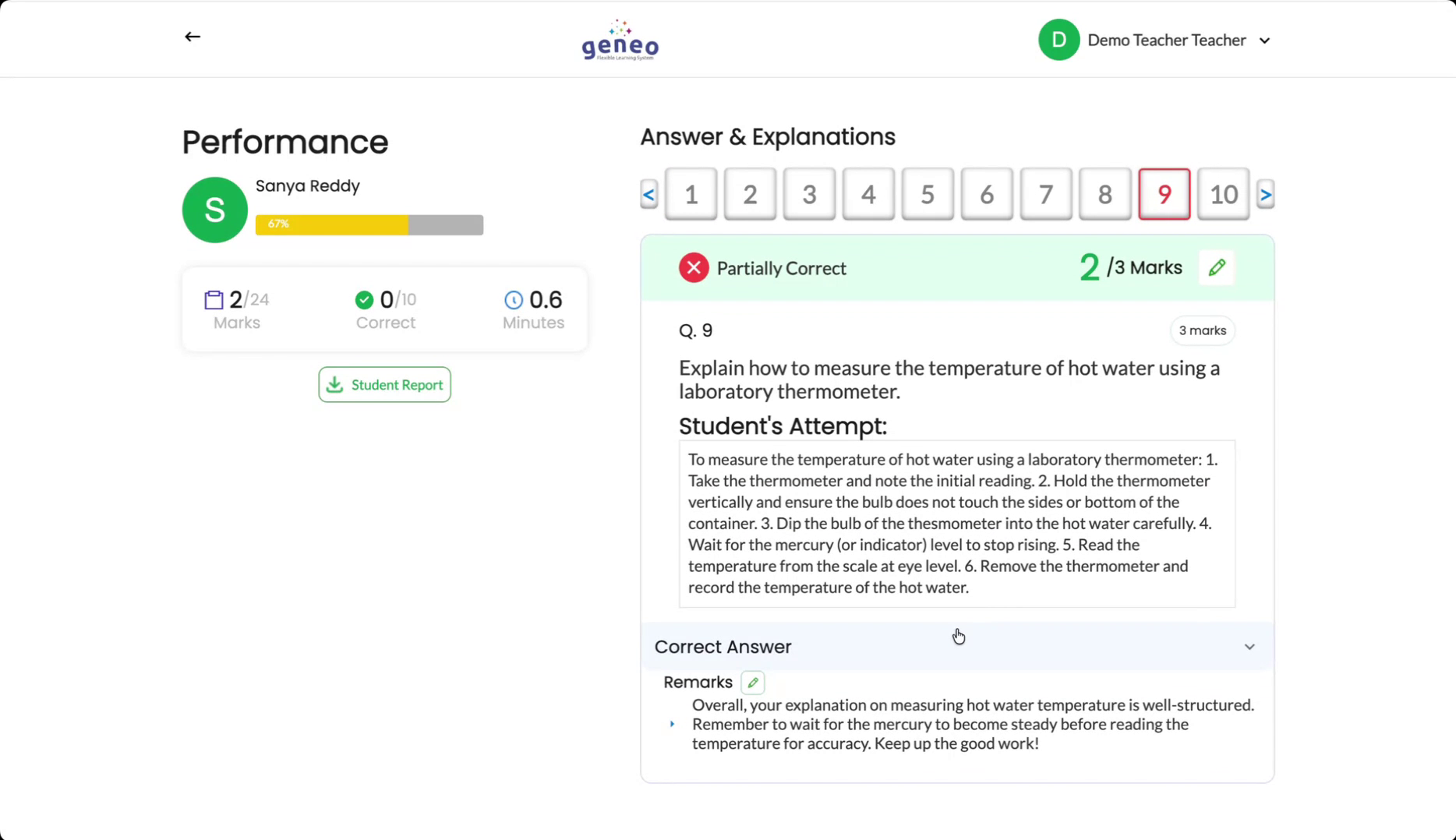Click the back arrow icon
1456x840 pixels.
192,37
